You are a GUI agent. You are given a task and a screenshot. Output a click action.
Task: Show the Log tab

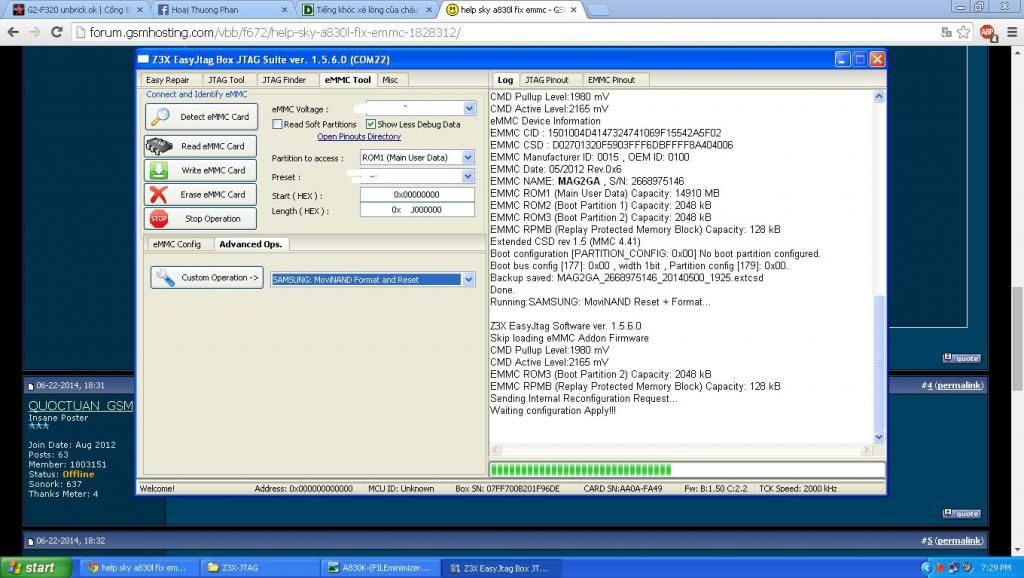pyautogui.click(x=505, y=80)
